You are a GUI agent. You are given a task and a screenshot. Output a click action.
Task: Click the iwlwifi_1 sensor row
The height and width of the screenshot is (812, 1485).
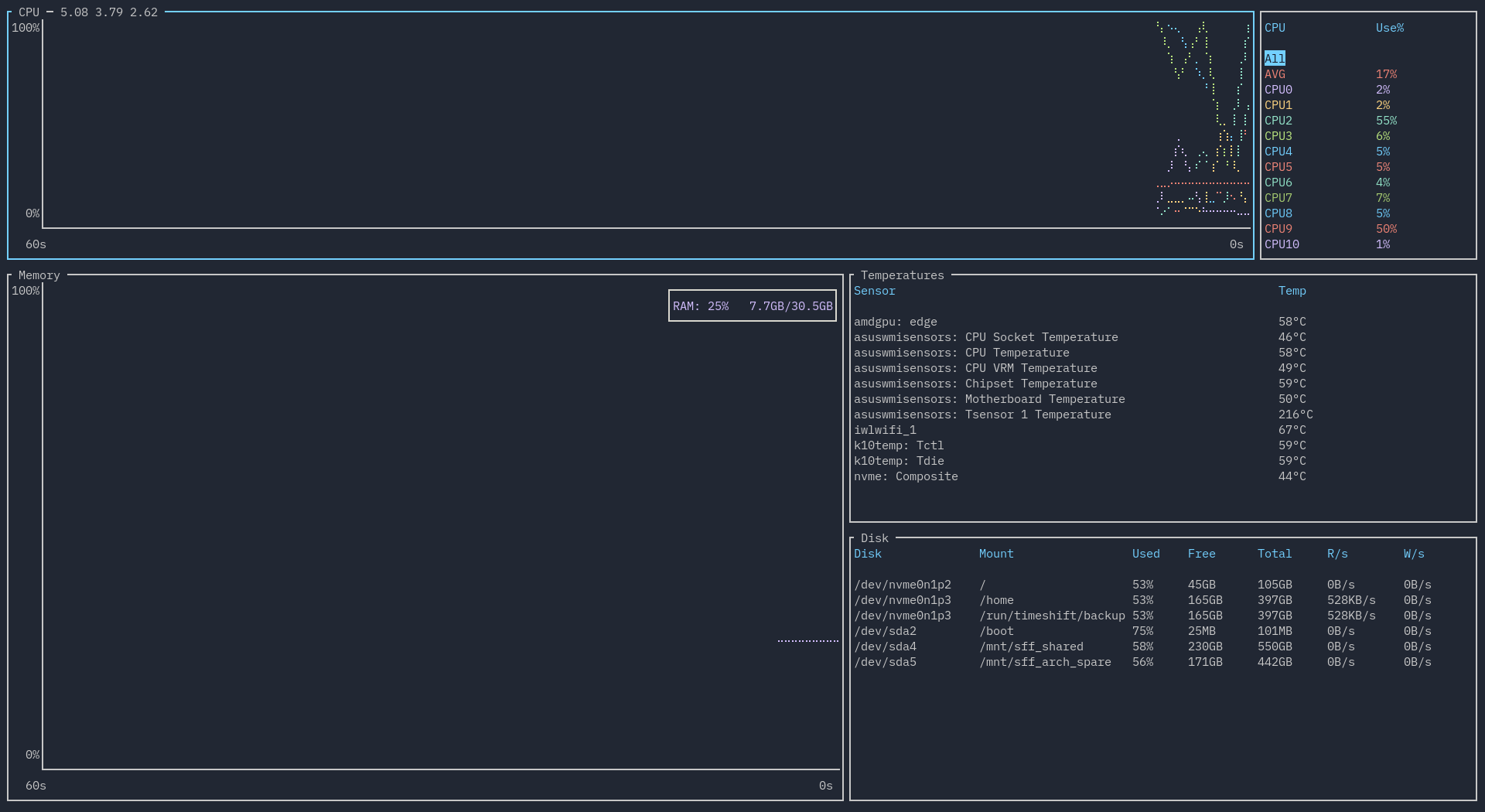[x=885, y=430]
